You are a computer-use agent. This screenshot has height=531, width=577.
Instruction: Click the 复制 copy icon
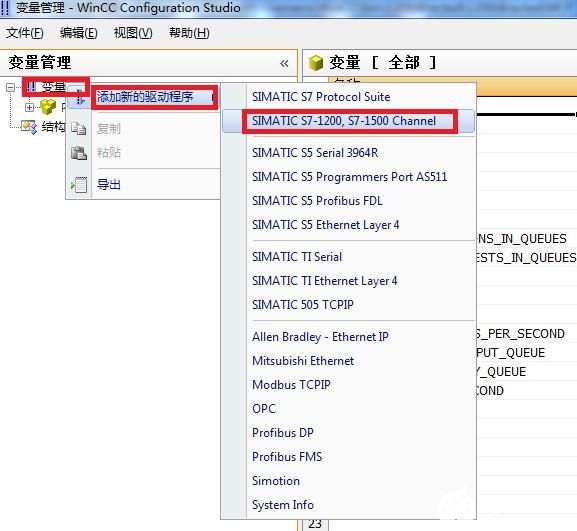click(78, 129)
